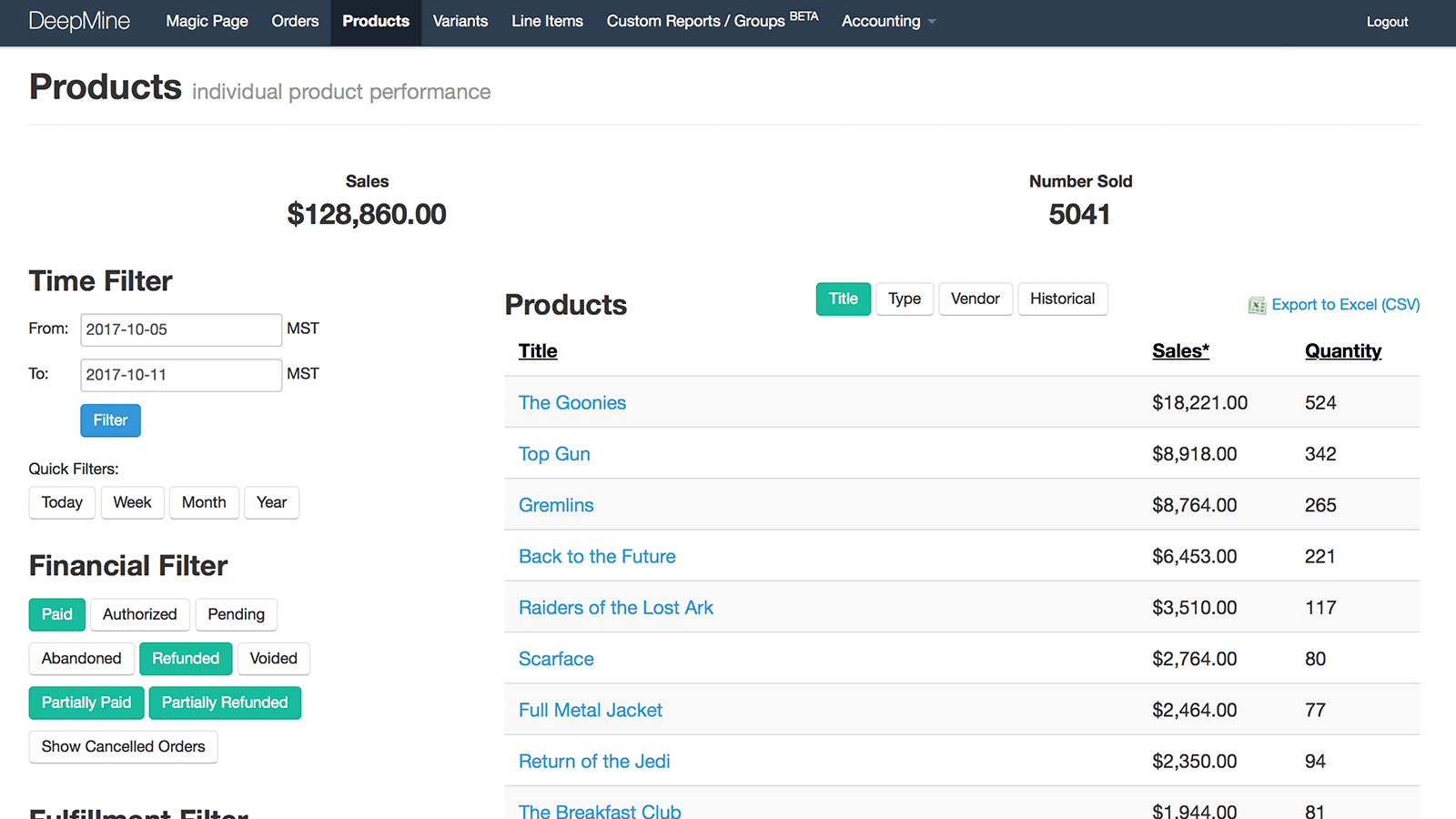Click the From date input field

180,329
